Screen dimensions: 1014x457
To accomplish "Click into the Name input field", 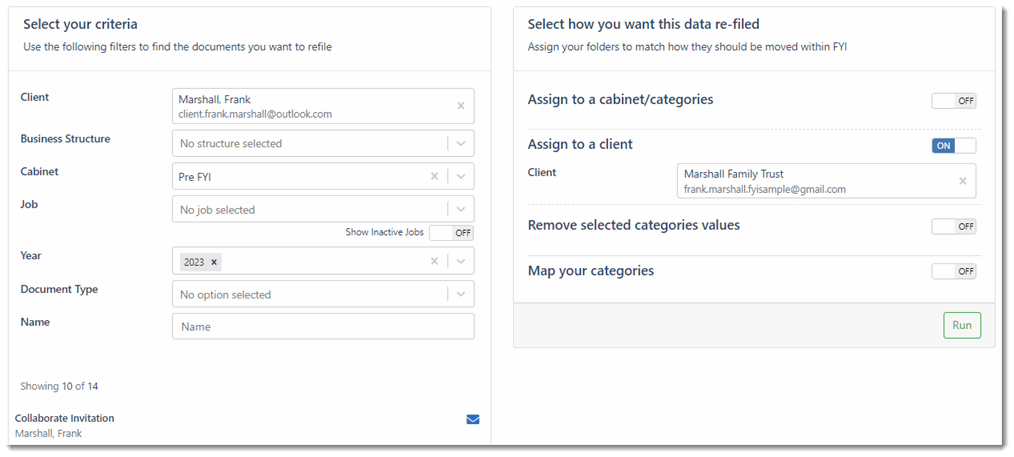I will click(x=323, y=326).
